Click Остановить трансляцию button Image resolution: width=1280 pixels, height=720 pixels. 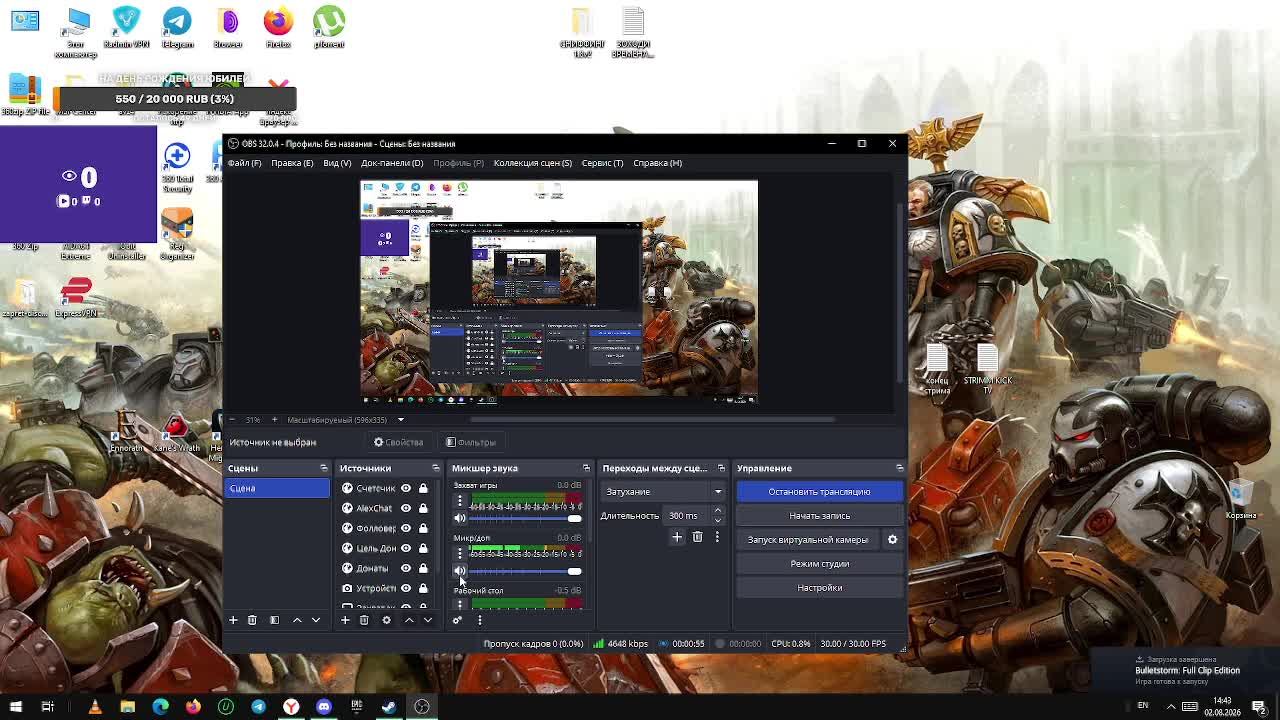tap(820, 492)
